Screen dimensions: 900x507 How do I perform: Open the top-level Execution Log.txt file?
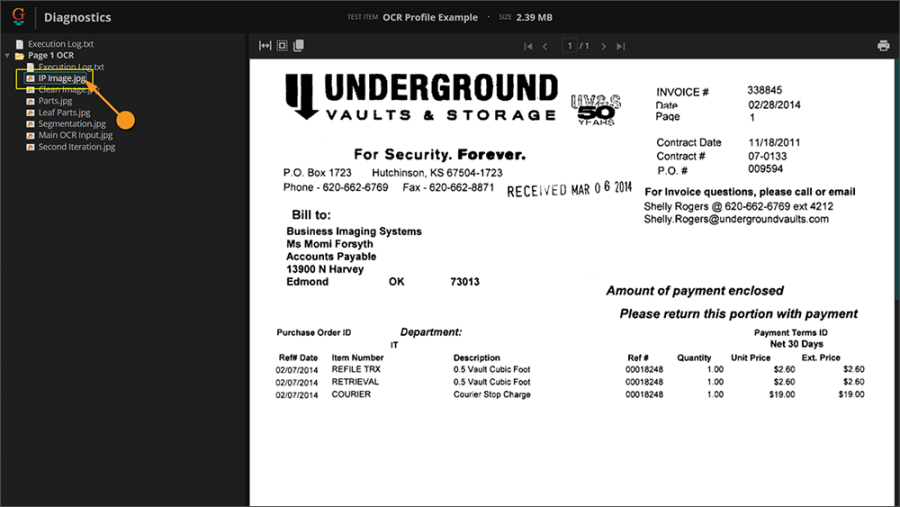point(60,44)
